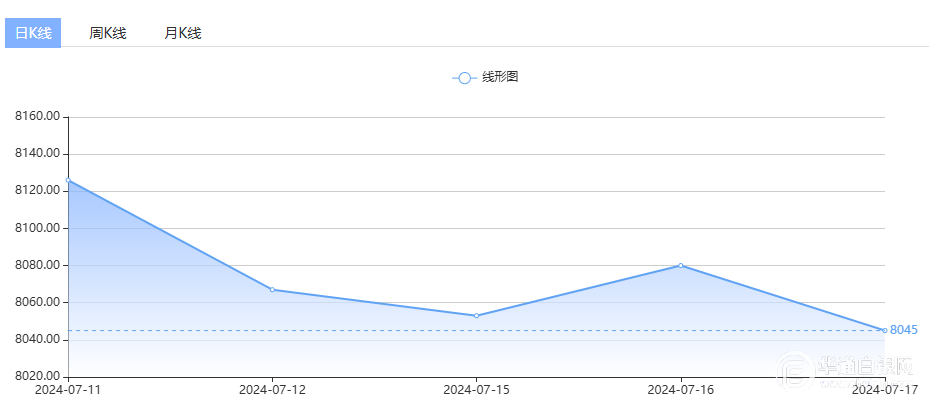
Task: Click the 2024-07-12 x-axis date label
Action: coord(272,390)
